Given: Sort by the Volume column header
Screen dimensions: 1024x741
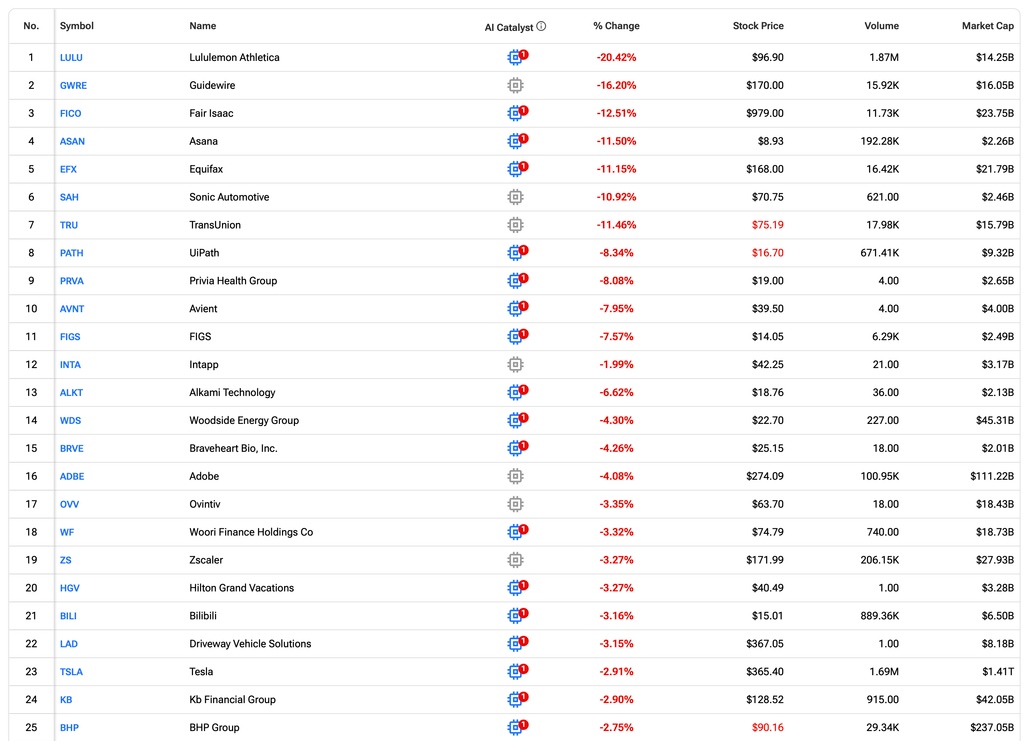Looking at the screenshot, I should pos(881,26).
